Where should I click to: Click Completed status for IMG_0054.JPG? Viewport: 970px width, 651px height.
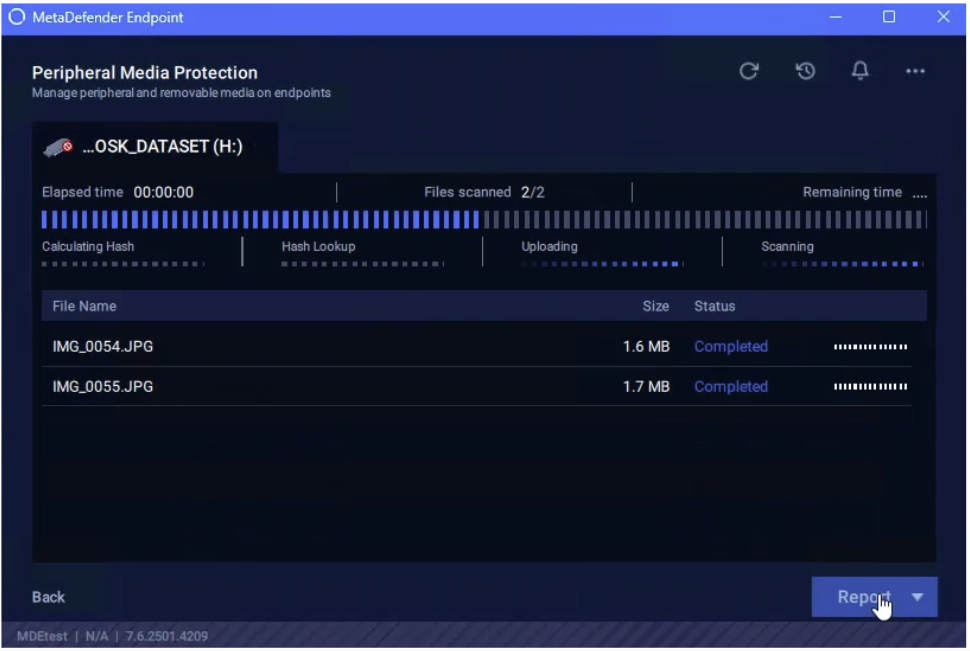point(731,346)
